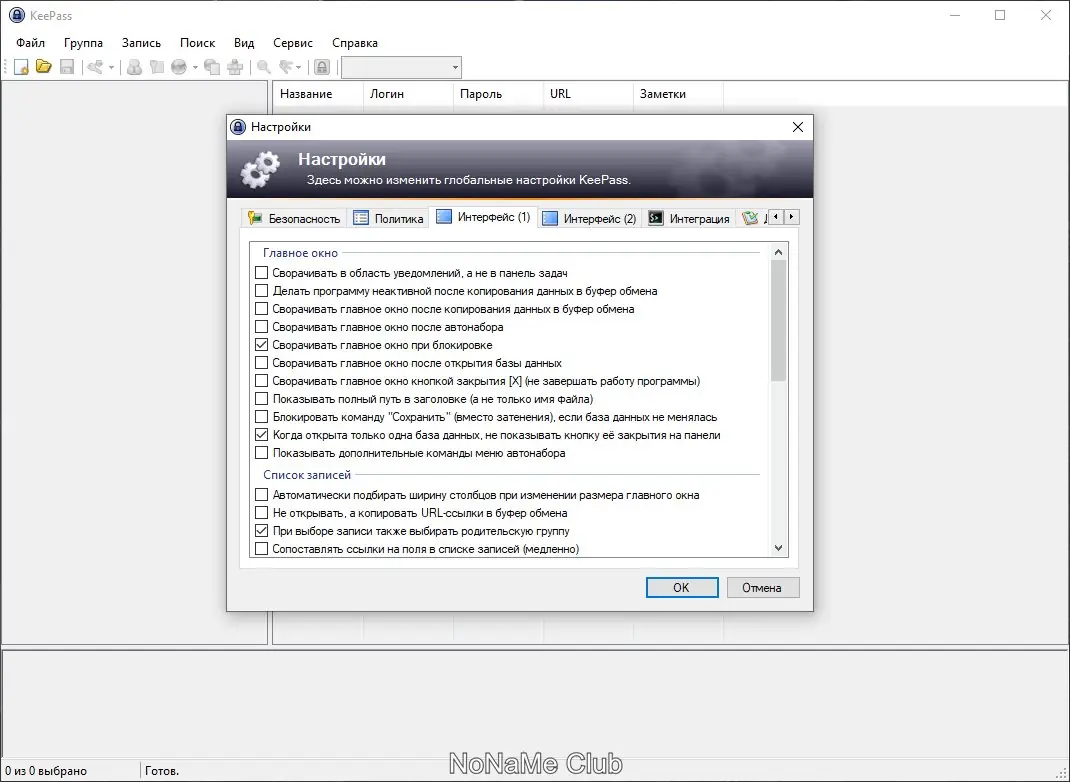Viewport: 1070px width, 782px height.
Task: Uncheck При выборе записи также выбирать родительскую группу
Action: tap(261, 531)
